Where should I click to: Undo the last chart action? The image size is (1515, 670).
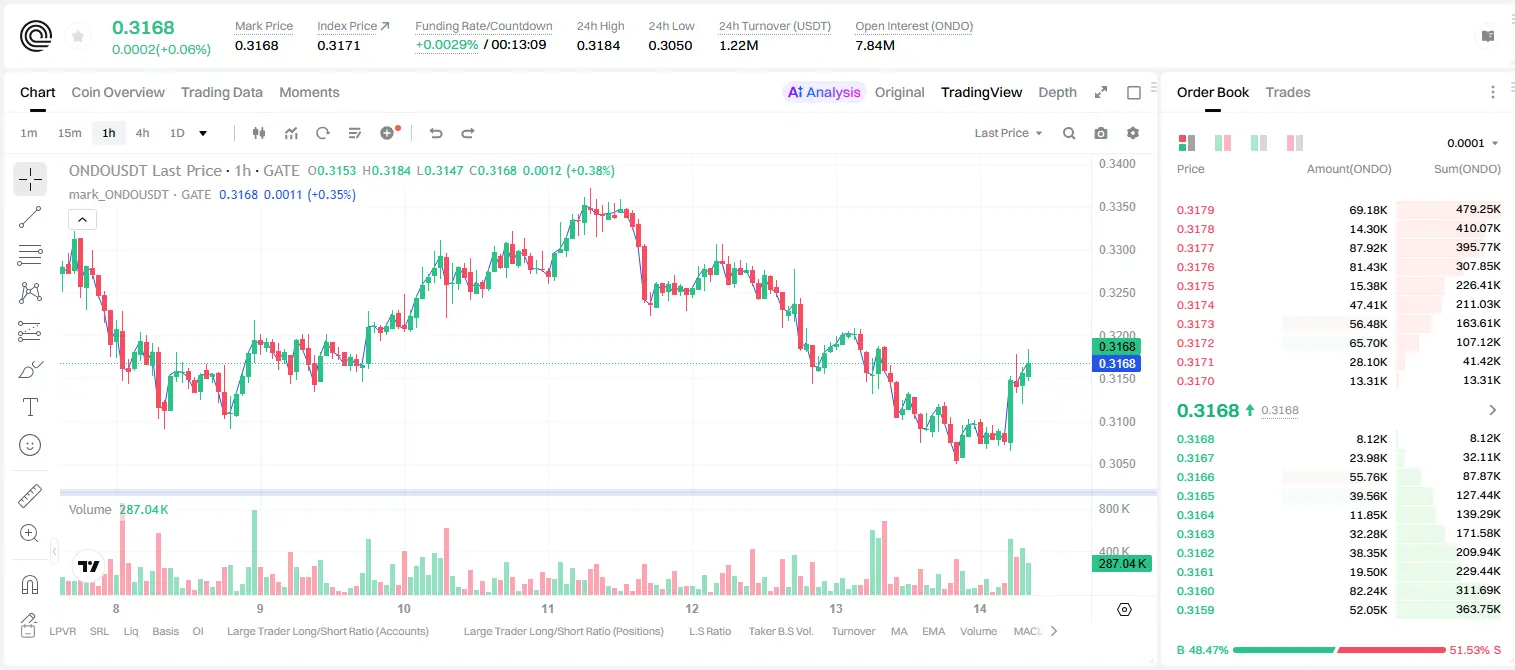coord(436,133)
